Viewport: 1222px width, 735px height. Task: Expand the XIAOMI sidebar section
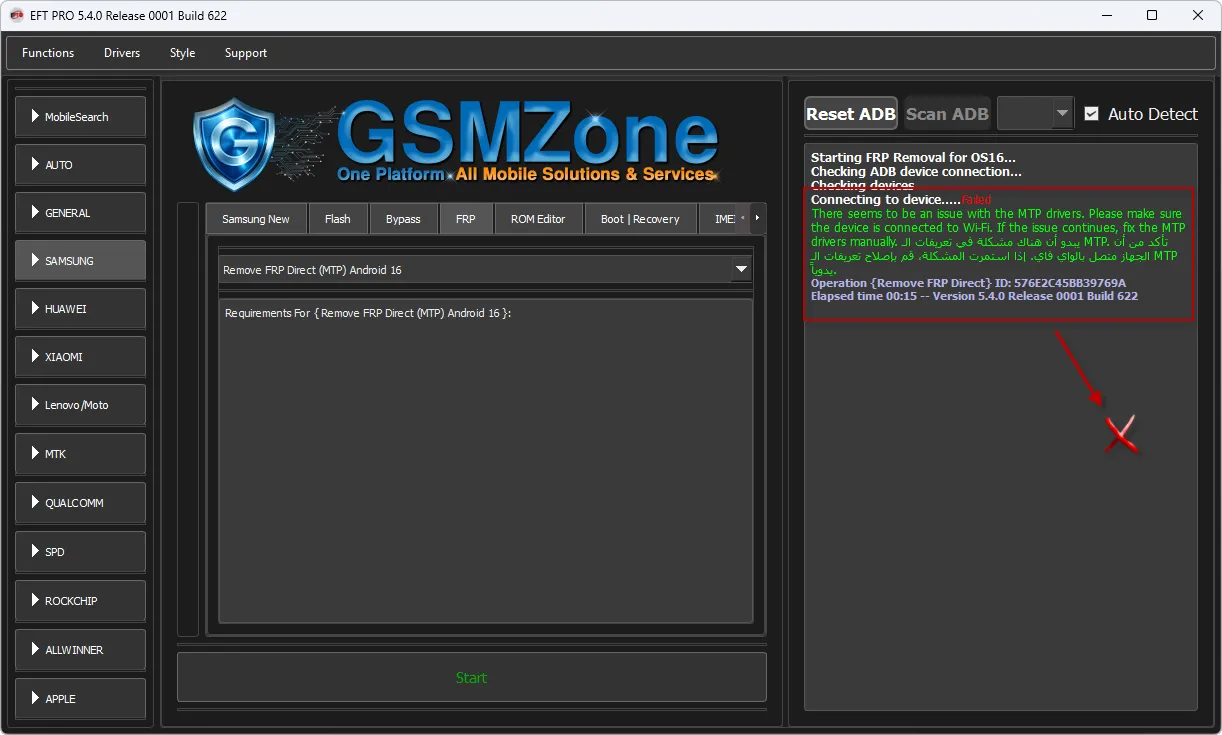(80, 357)
